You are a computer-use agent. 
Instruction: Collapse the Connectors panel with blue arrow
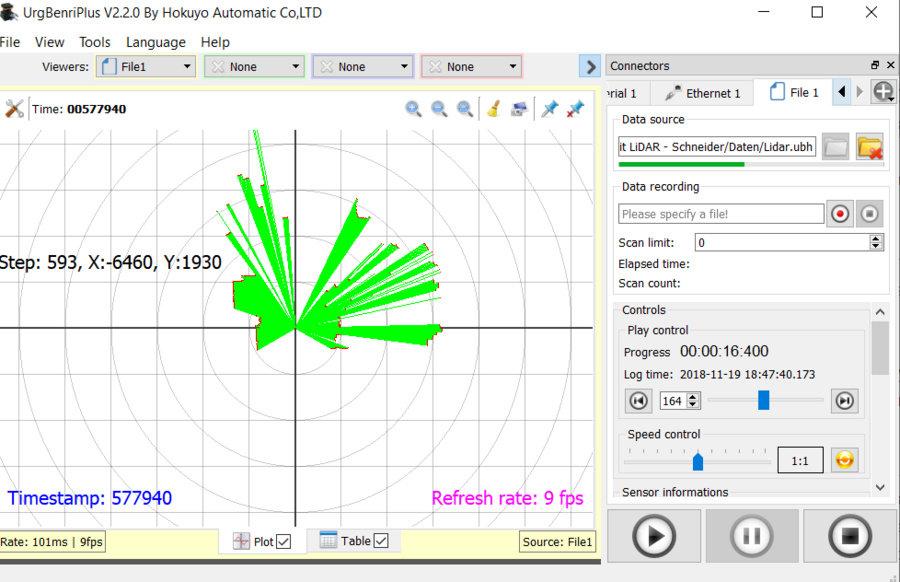pos(590,67)
